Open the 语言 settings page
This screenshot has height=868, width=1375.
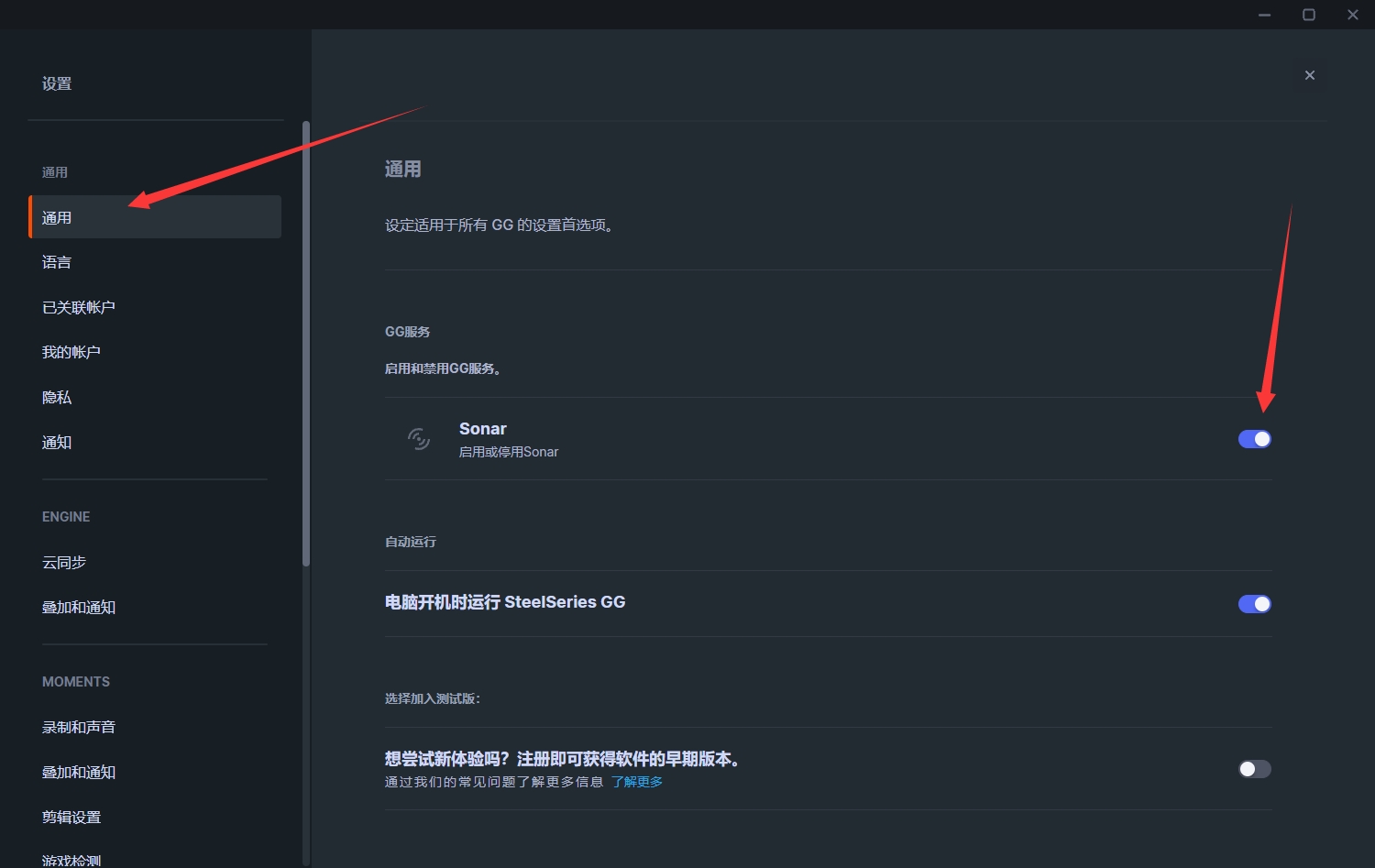tap(57, 262)
